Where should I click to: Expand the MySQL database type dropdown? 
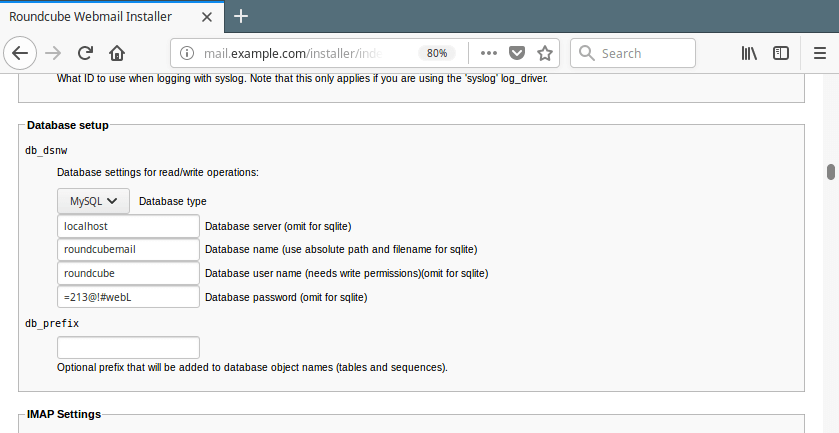pyautogui.click(x=93, y=200)
